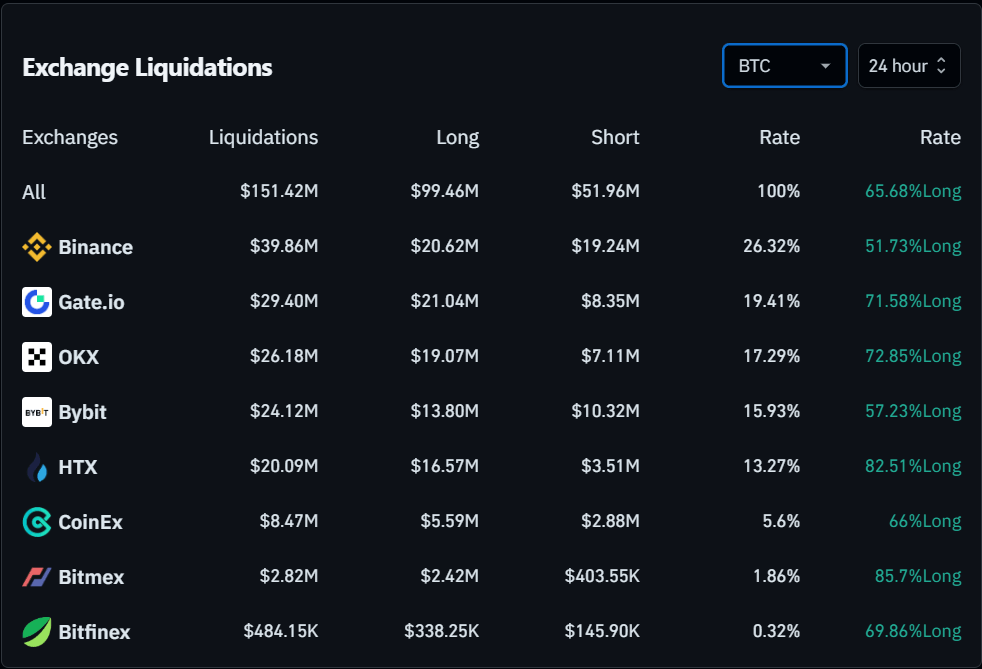Click the OKX logo icon
Image resolution: width=982 pixels, height=669 pixels.
coord(37,357)
